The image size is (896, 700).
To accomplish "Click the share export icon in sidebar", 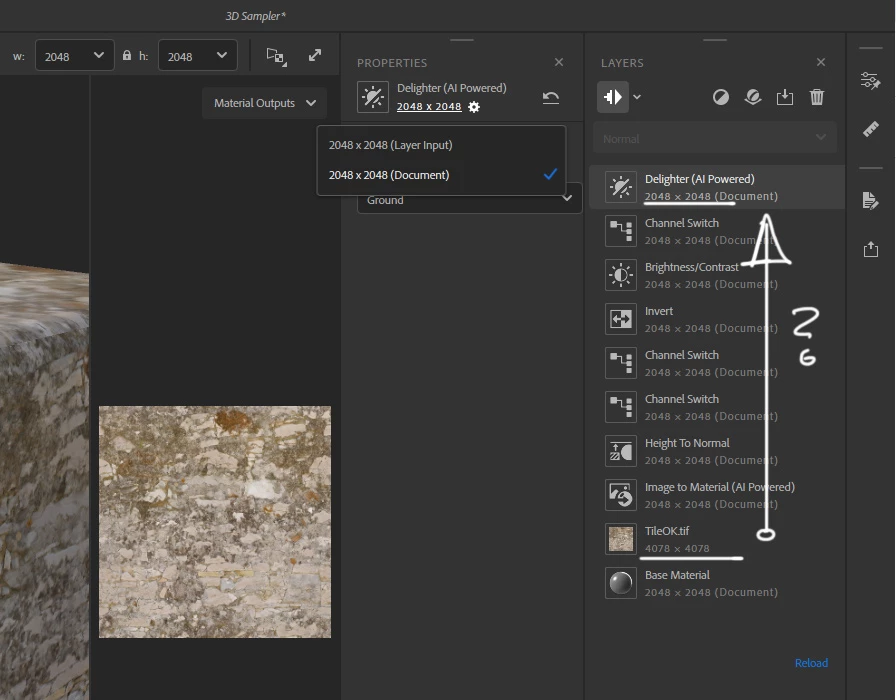I will pyautogui.click(x=870, y=249).
